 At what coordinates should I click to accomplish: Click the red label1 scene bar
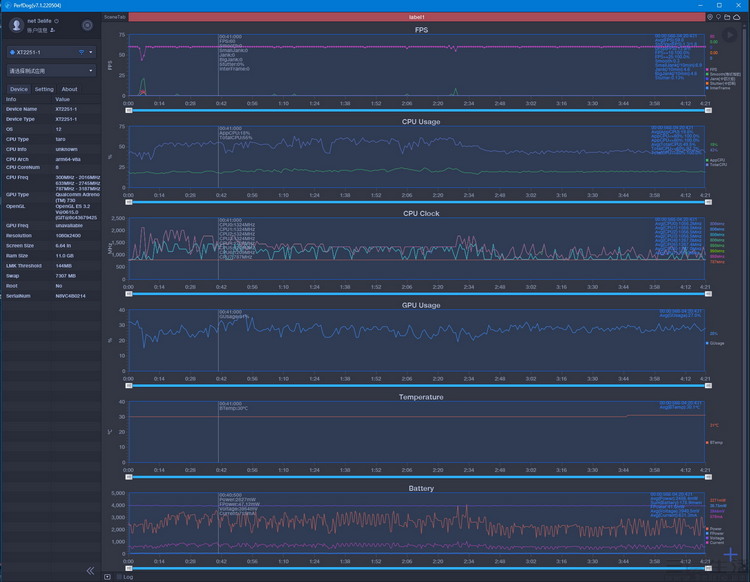coord(417,17)
